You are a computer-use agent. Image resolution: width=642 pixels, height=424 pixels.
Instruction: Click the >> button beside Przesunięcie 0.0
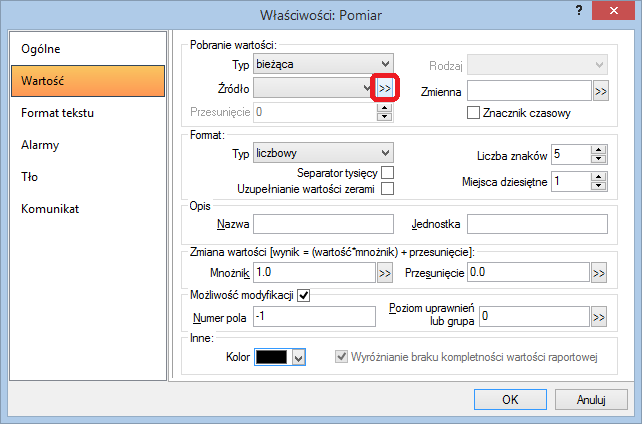(599, 273)
